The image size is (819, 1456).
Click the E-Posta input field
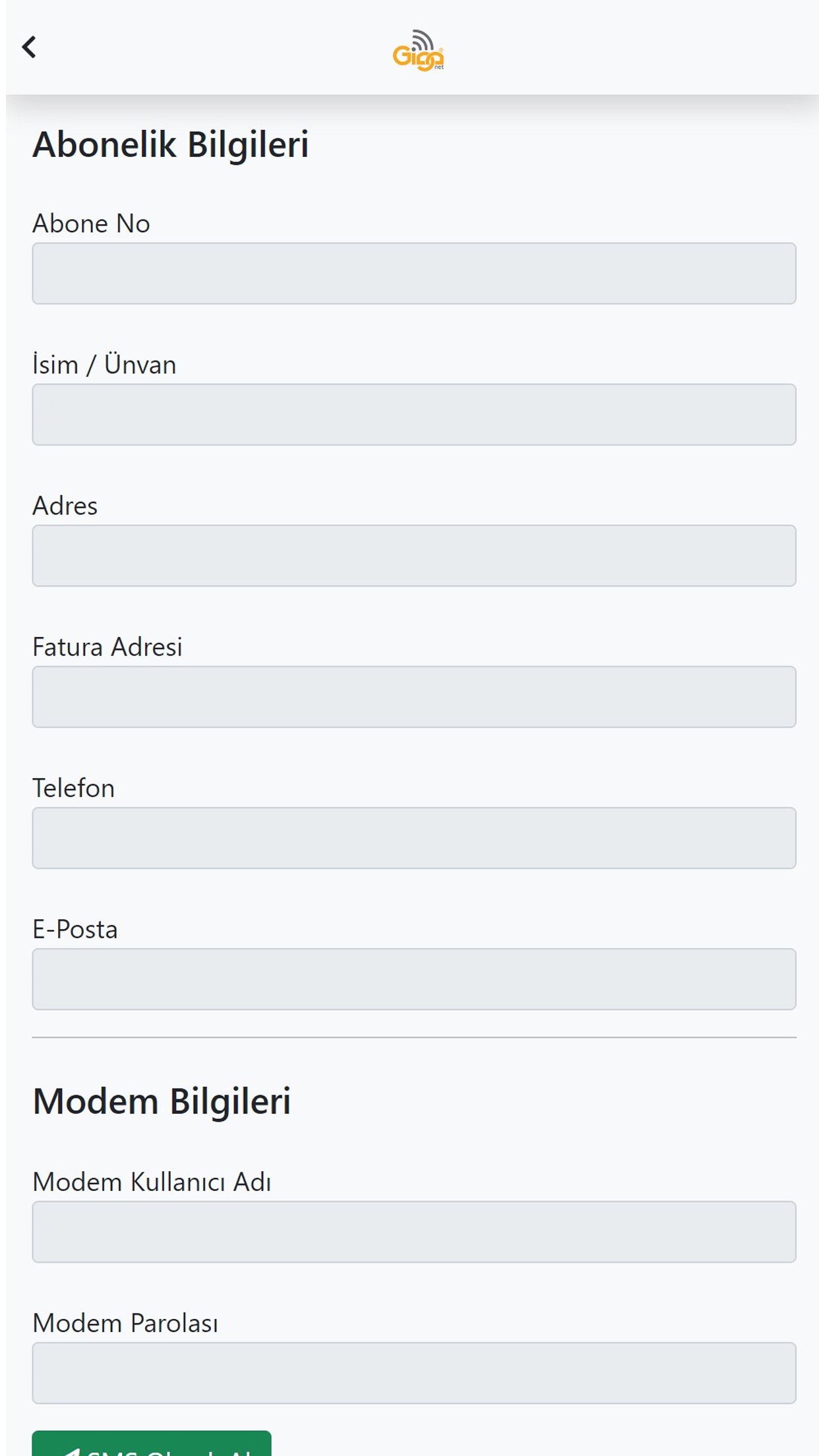[x=413, y=979]
